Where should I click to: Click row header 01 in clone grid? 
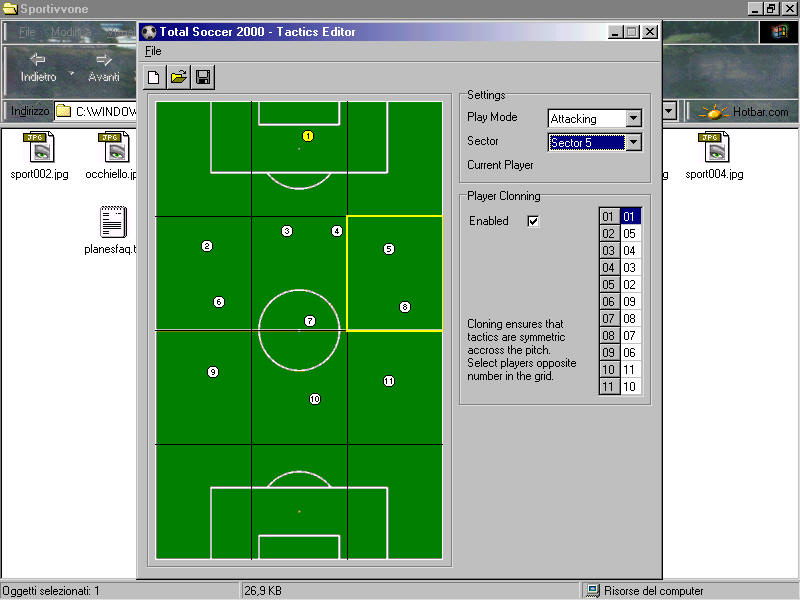609,216
